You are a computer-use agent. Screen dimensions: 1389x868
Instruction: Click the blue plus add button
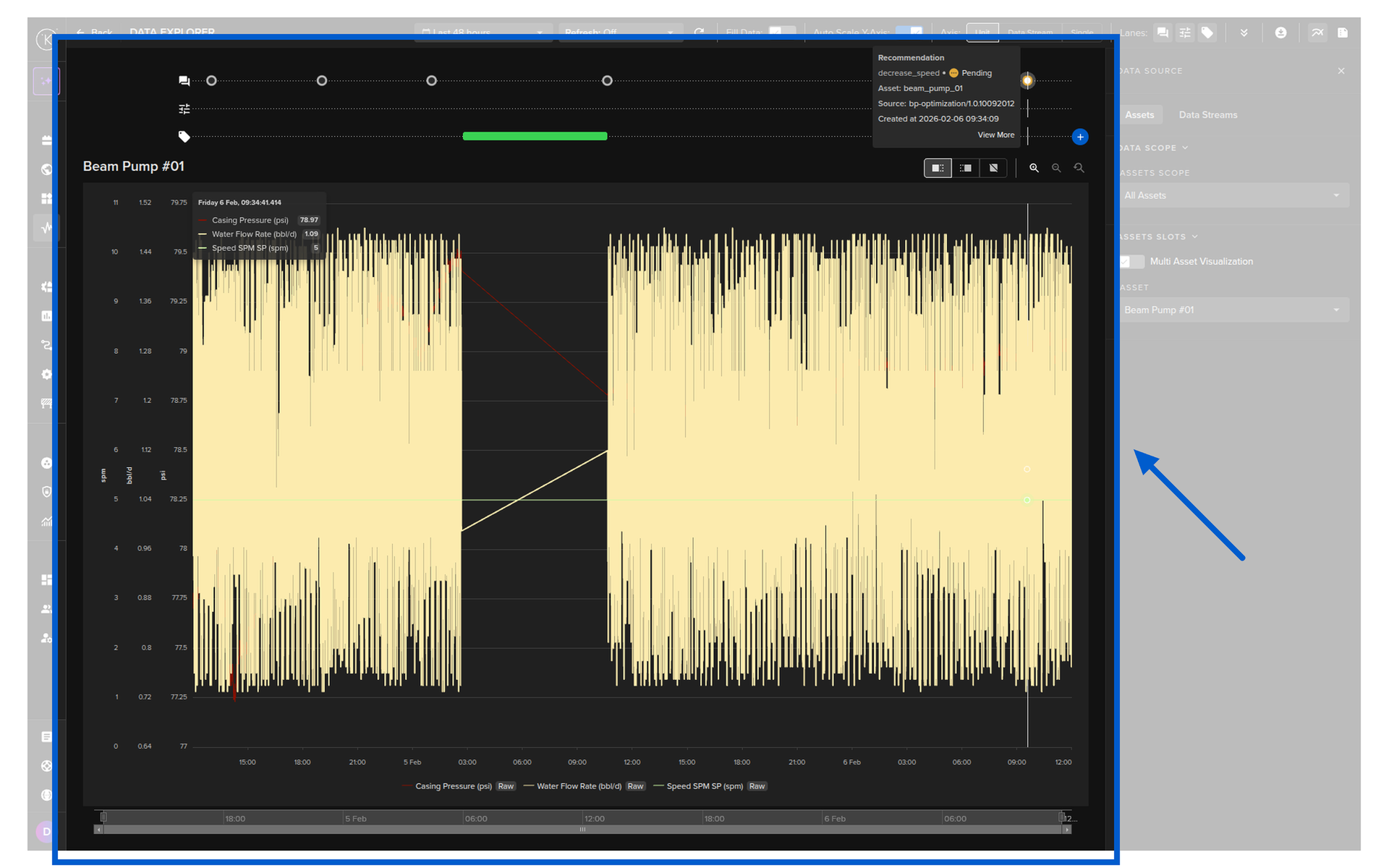(1080, 137)
